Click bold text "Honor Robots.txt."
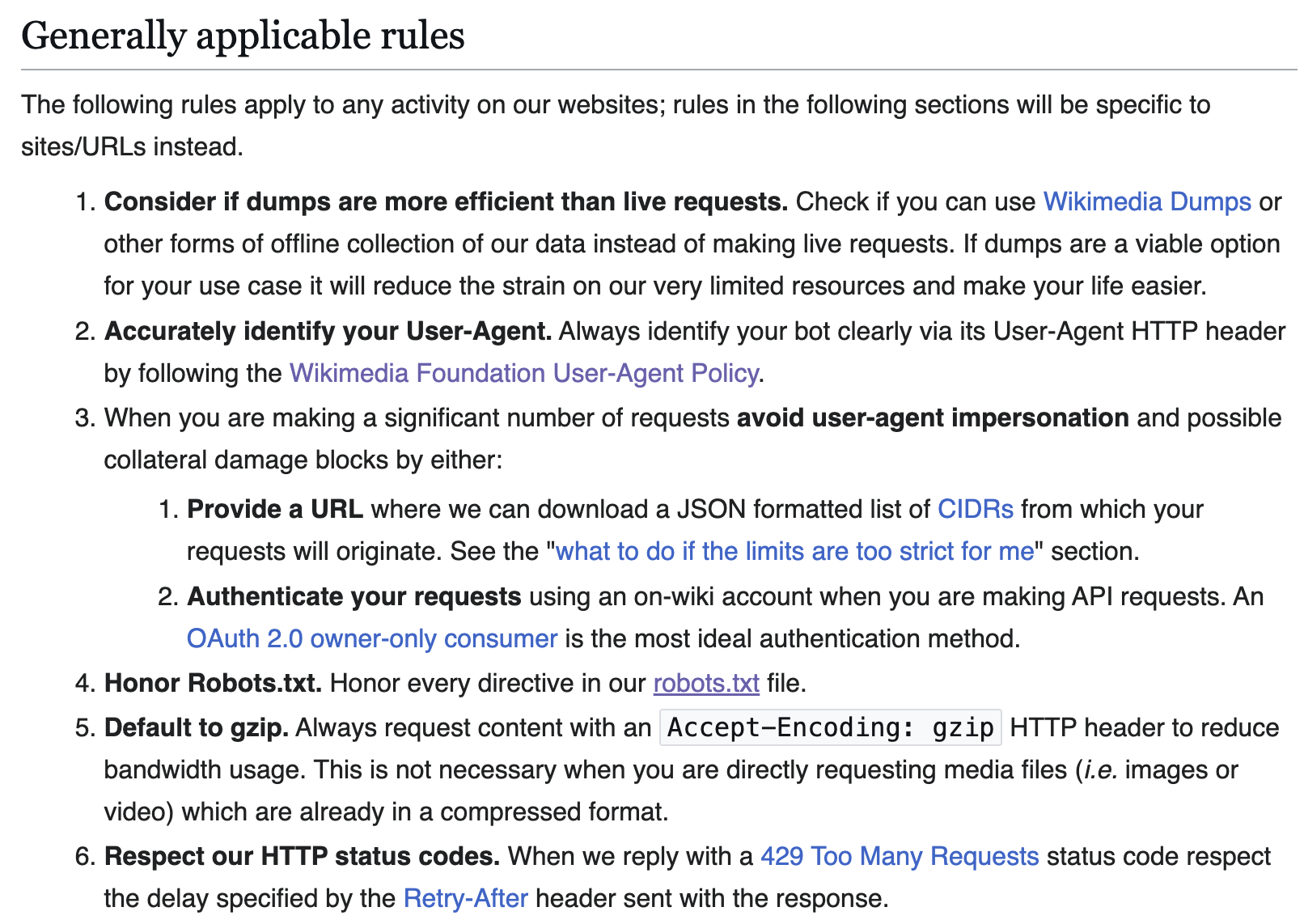The image size is (1304, 924). [214, 683]
